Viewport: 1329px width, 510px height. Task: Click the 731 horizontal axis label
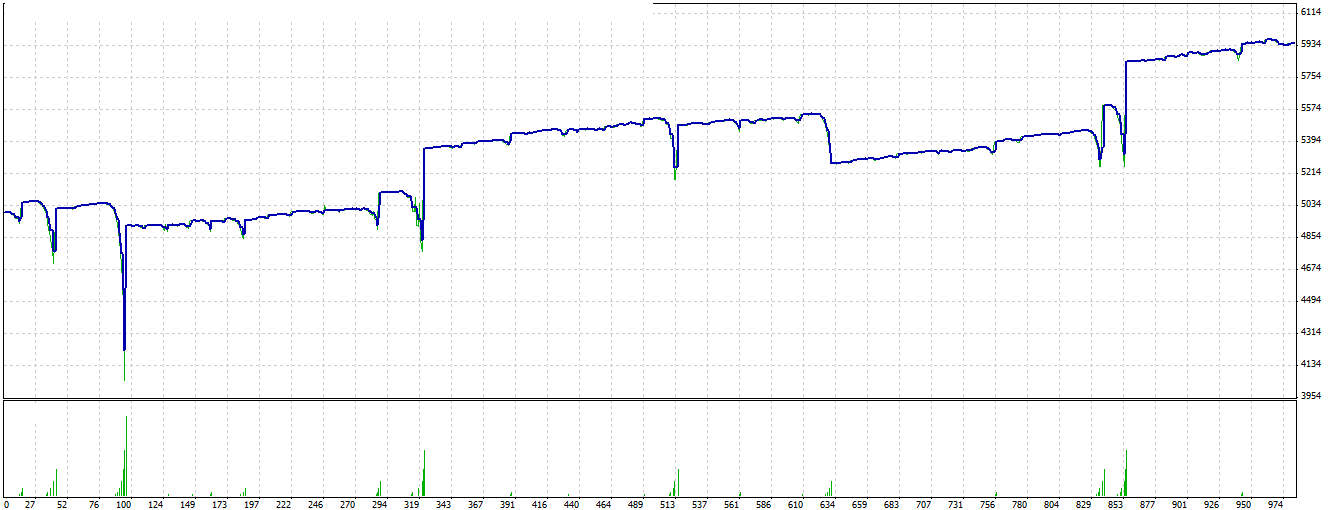954,504
